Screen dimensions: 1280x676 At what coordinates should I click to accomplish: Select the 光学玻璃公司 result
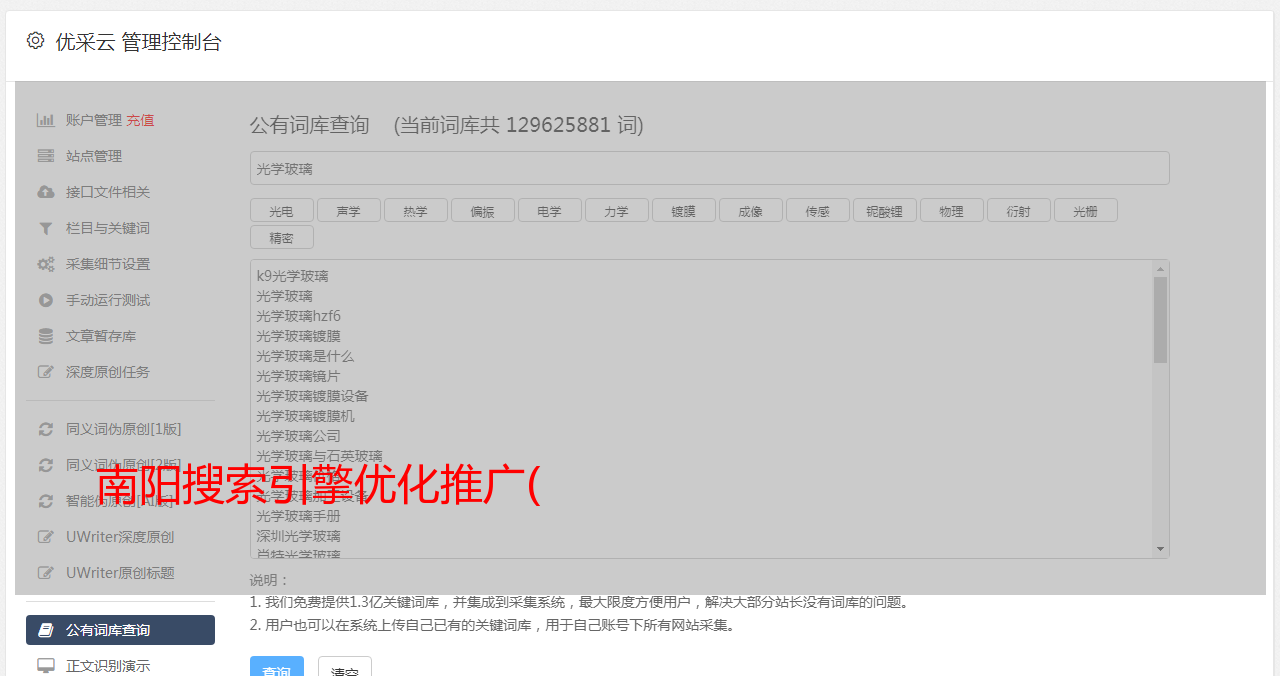[x=298, y=436]
